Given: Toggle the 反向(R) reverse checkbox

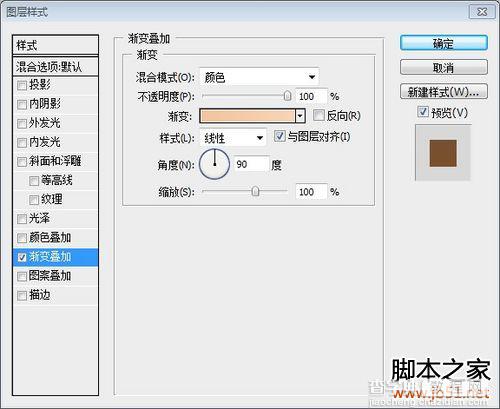Looking at the screenshot, I should click(319, 115).
